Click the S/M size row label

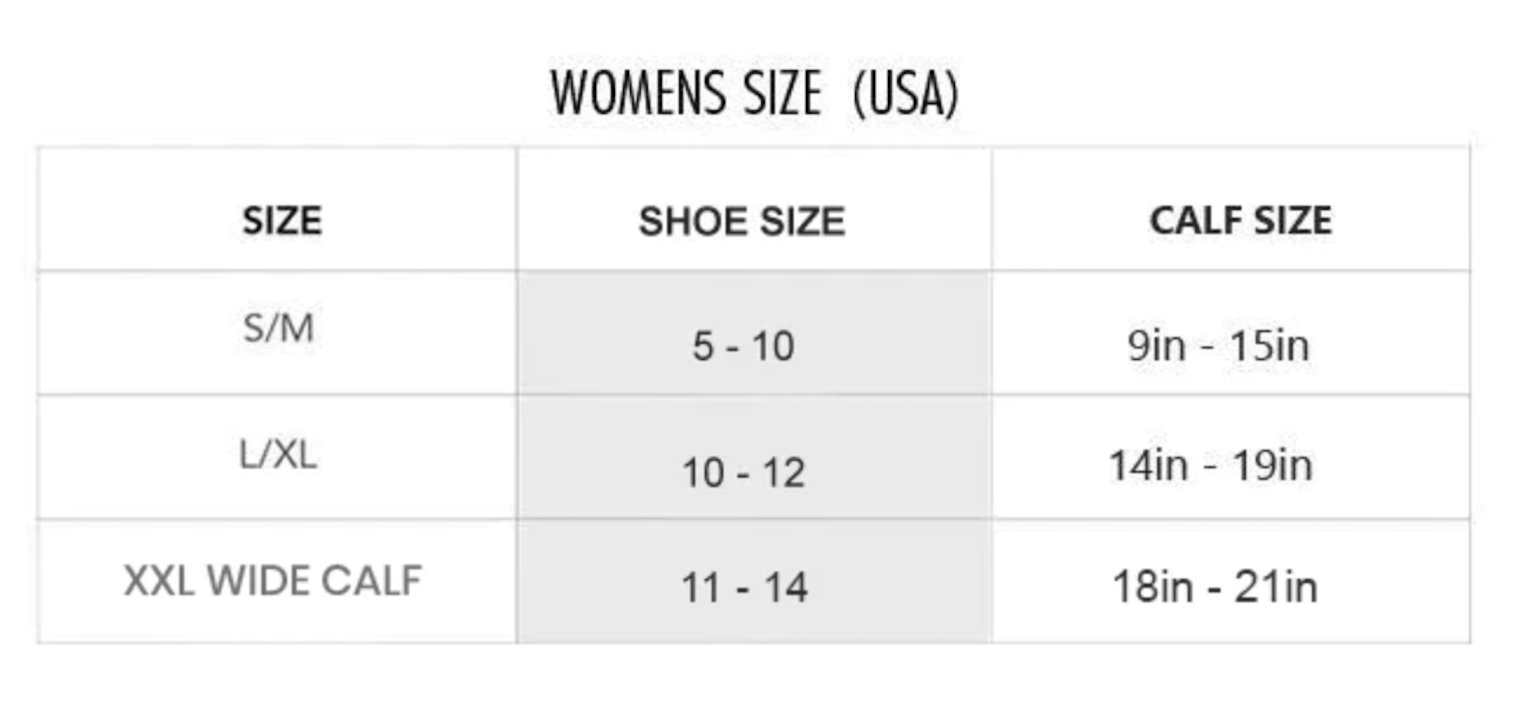(279, 328)
